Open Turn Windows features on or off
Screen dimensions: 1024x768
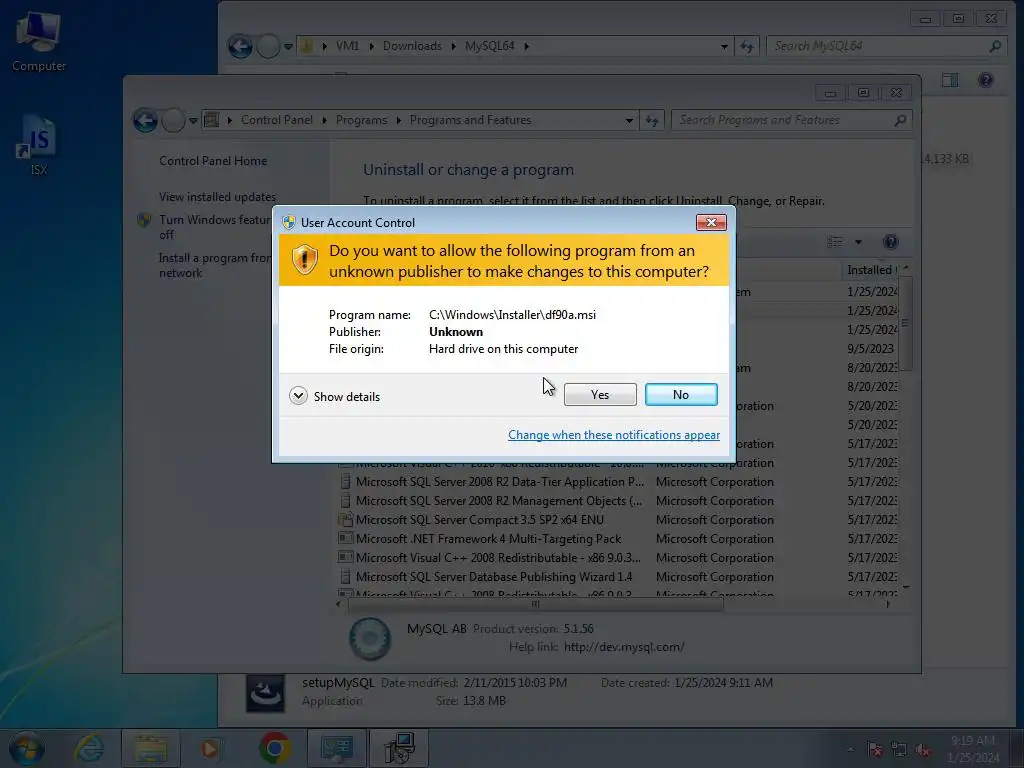214,227
